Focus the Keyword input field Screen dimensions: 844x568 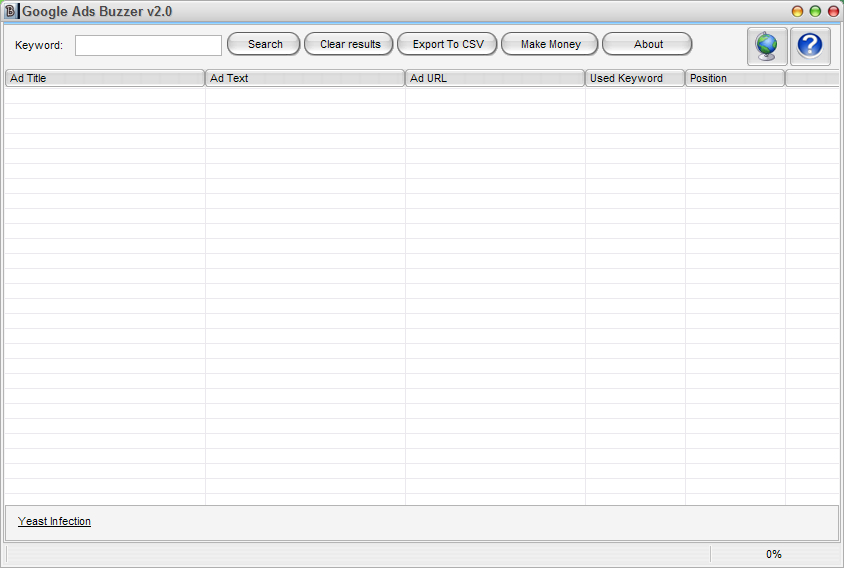click(148, 45)
